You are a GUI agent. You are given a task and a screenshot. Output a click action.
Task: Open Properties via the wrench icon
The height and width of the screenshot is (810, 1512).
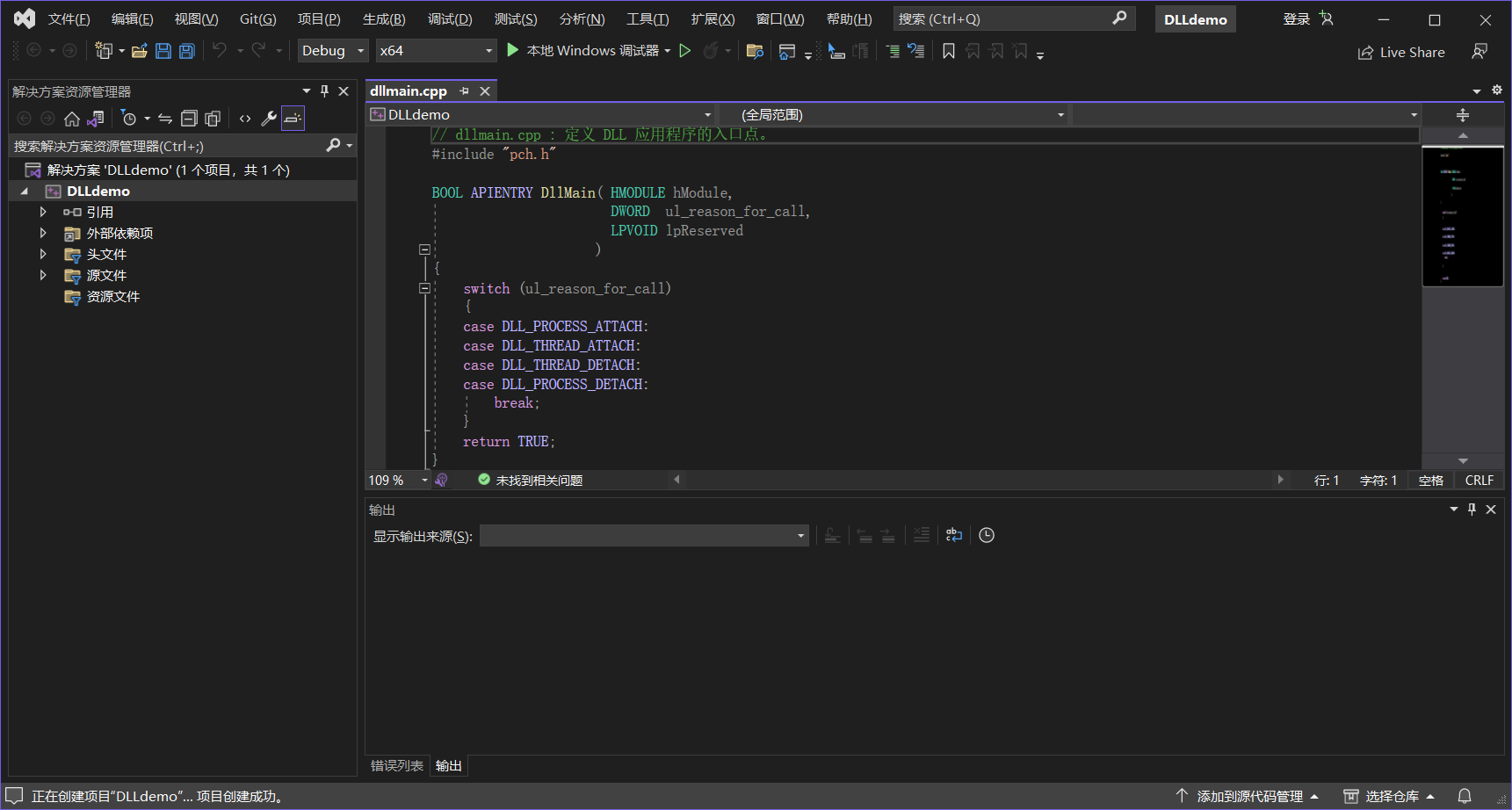click(269, 119)
